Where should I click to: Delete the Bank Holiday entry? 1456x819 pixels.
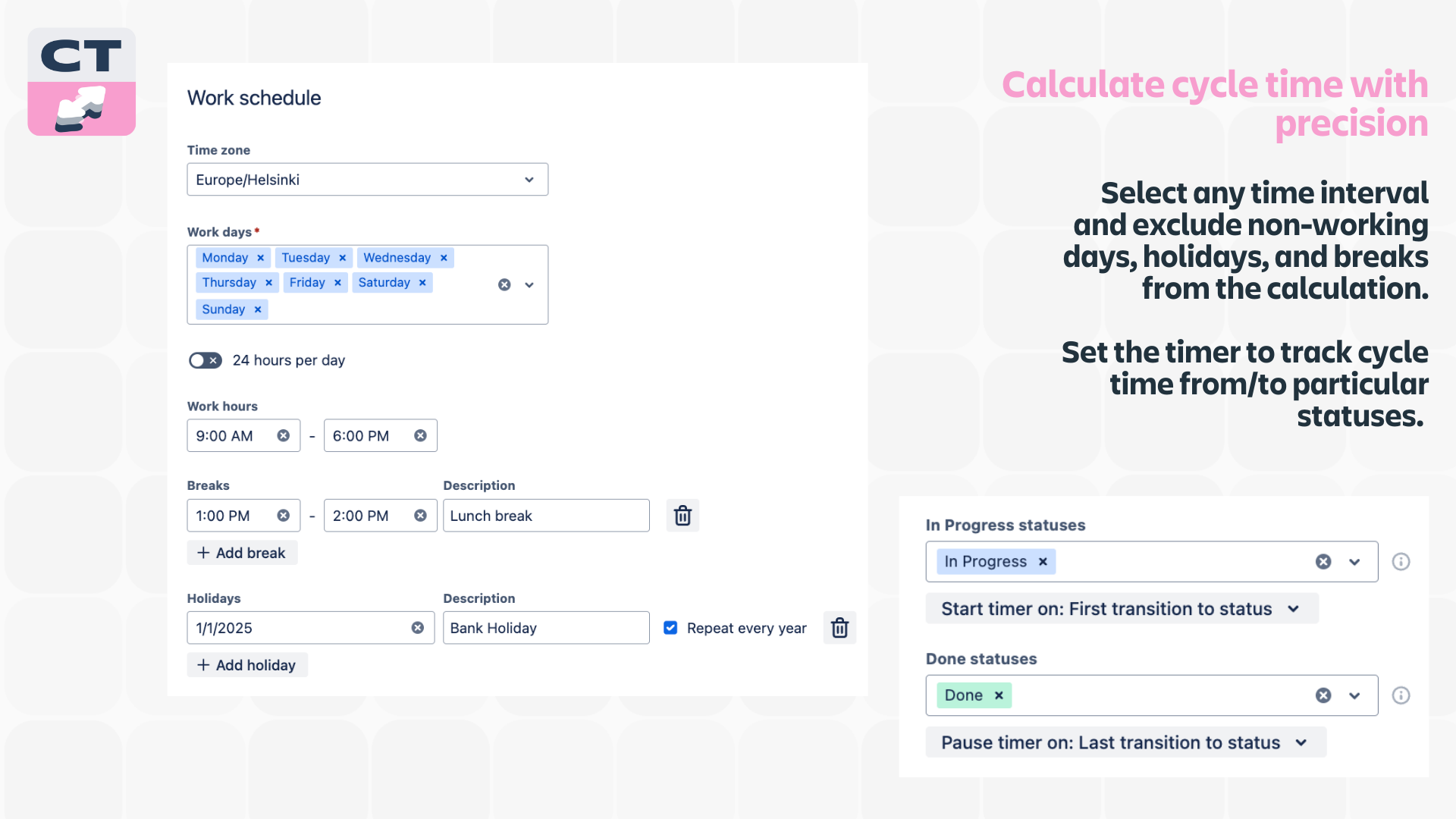point(839,627)
